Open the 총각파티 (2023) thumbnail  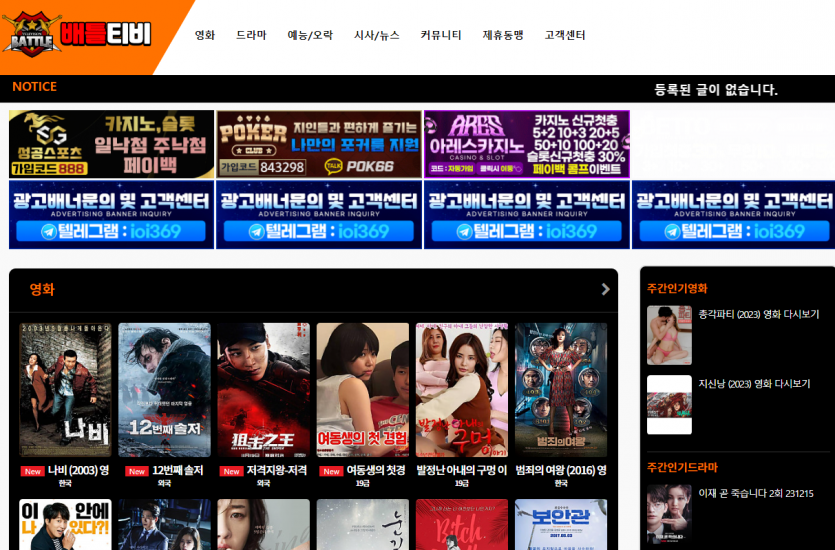[x=669, y=335]
